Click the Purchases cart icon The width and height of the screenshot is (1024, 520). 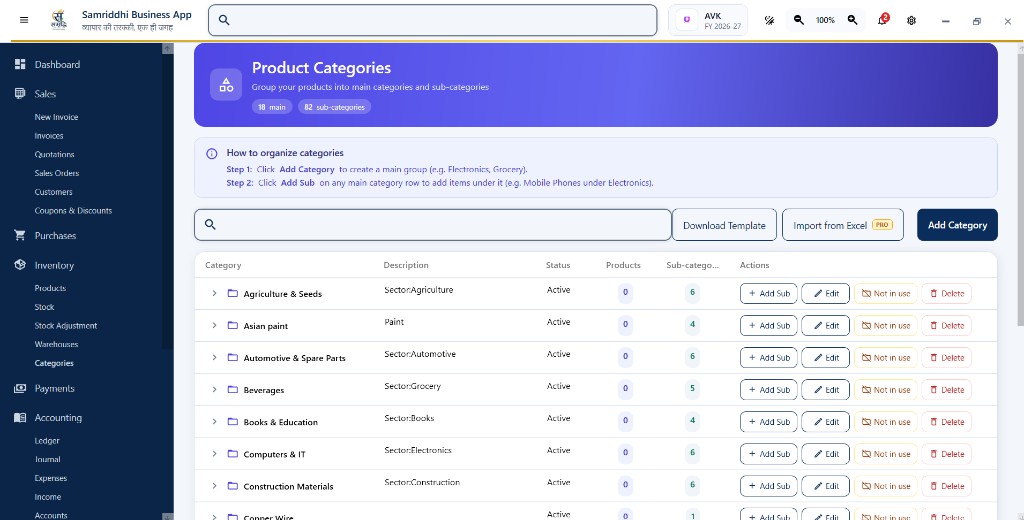coord(20,235)
